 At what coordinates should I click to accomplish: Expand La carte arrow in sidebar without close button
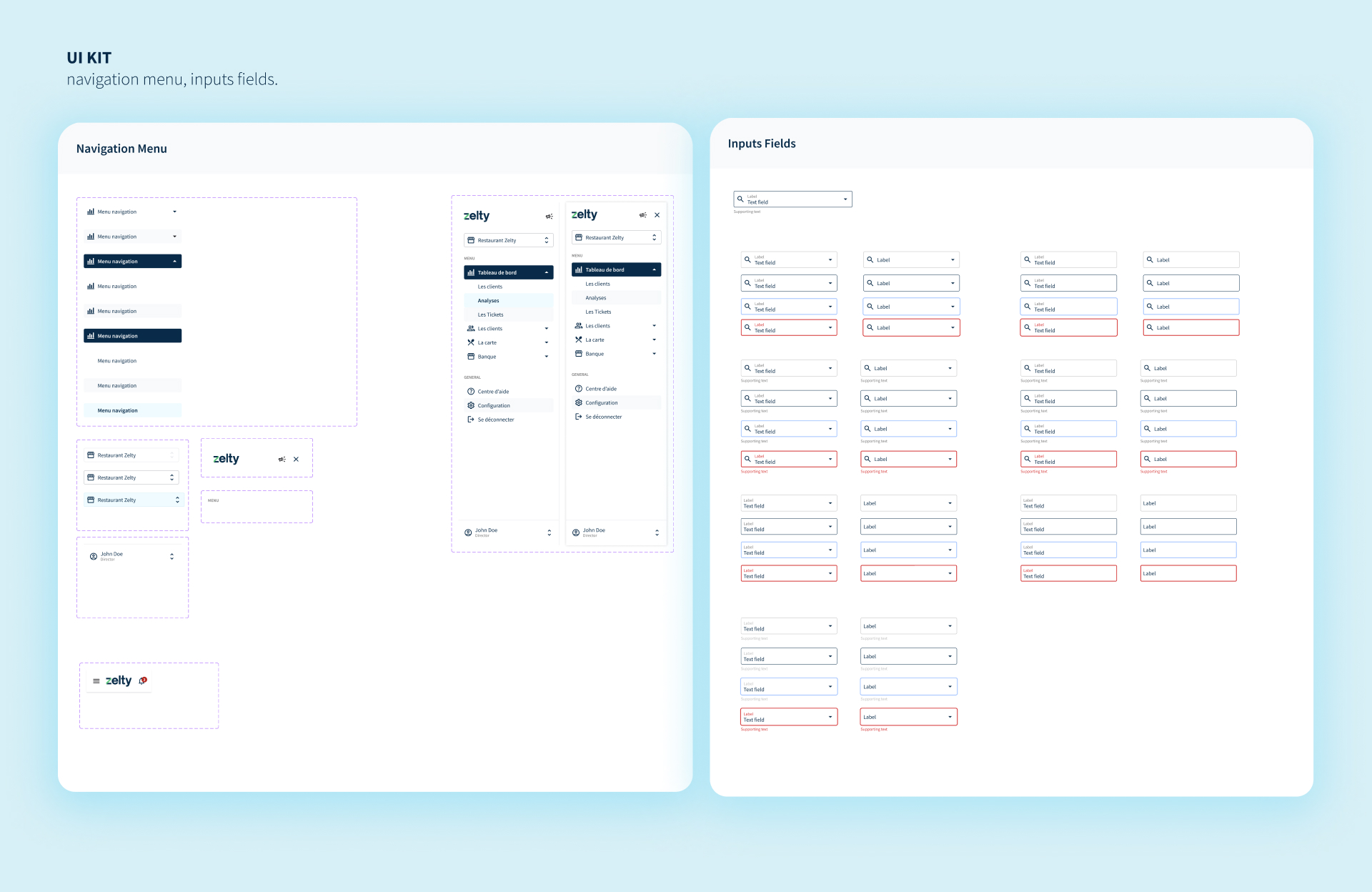547,343
